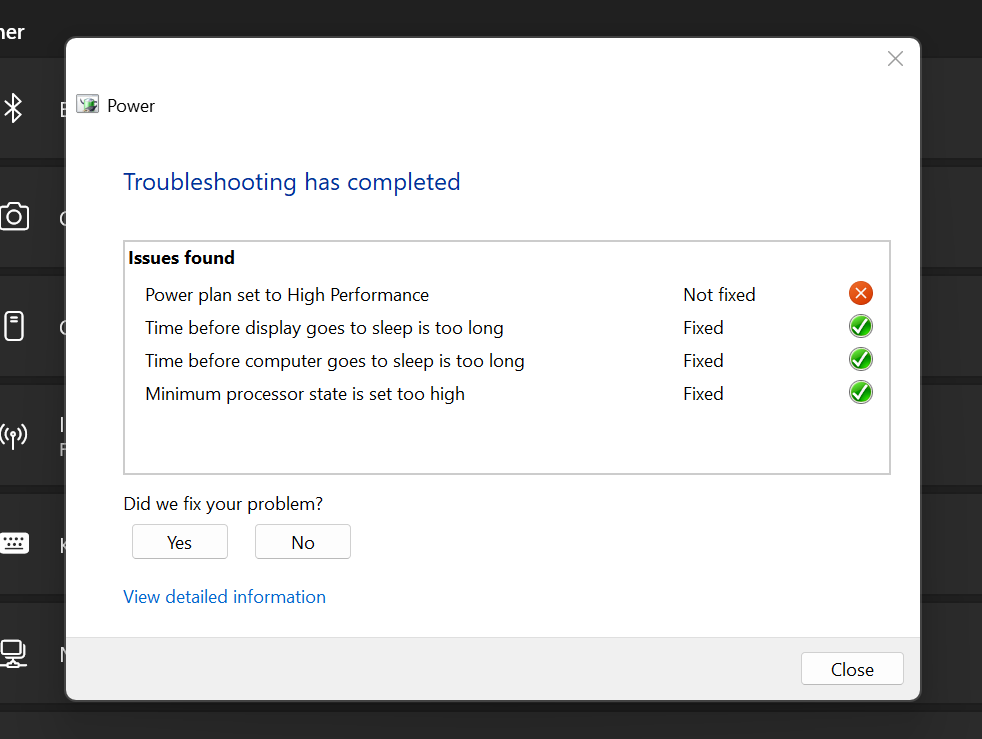Select Minimum processor state is set too high
982x739 pixels.
point(305,394)
